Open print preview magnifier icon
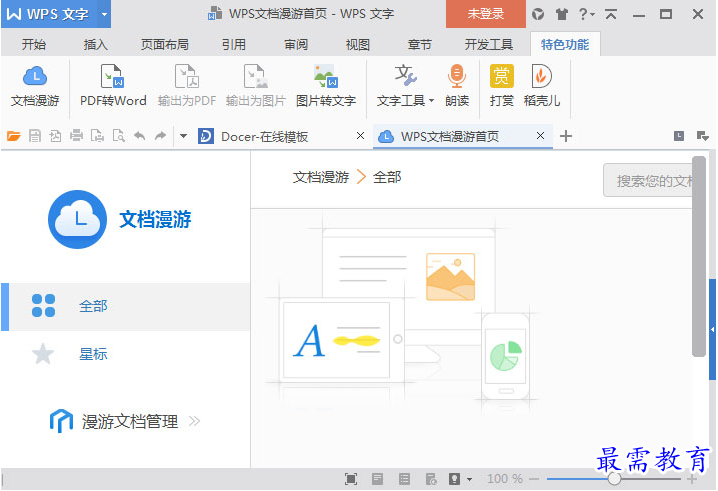 (x=119, y=136)
